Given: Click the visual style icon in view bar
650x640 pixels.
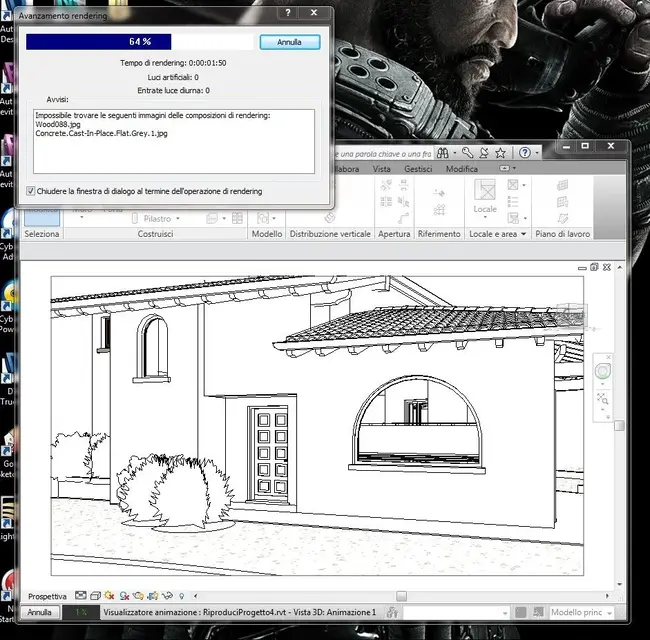Looking at the screenshot, I should (x=95, y=596).
